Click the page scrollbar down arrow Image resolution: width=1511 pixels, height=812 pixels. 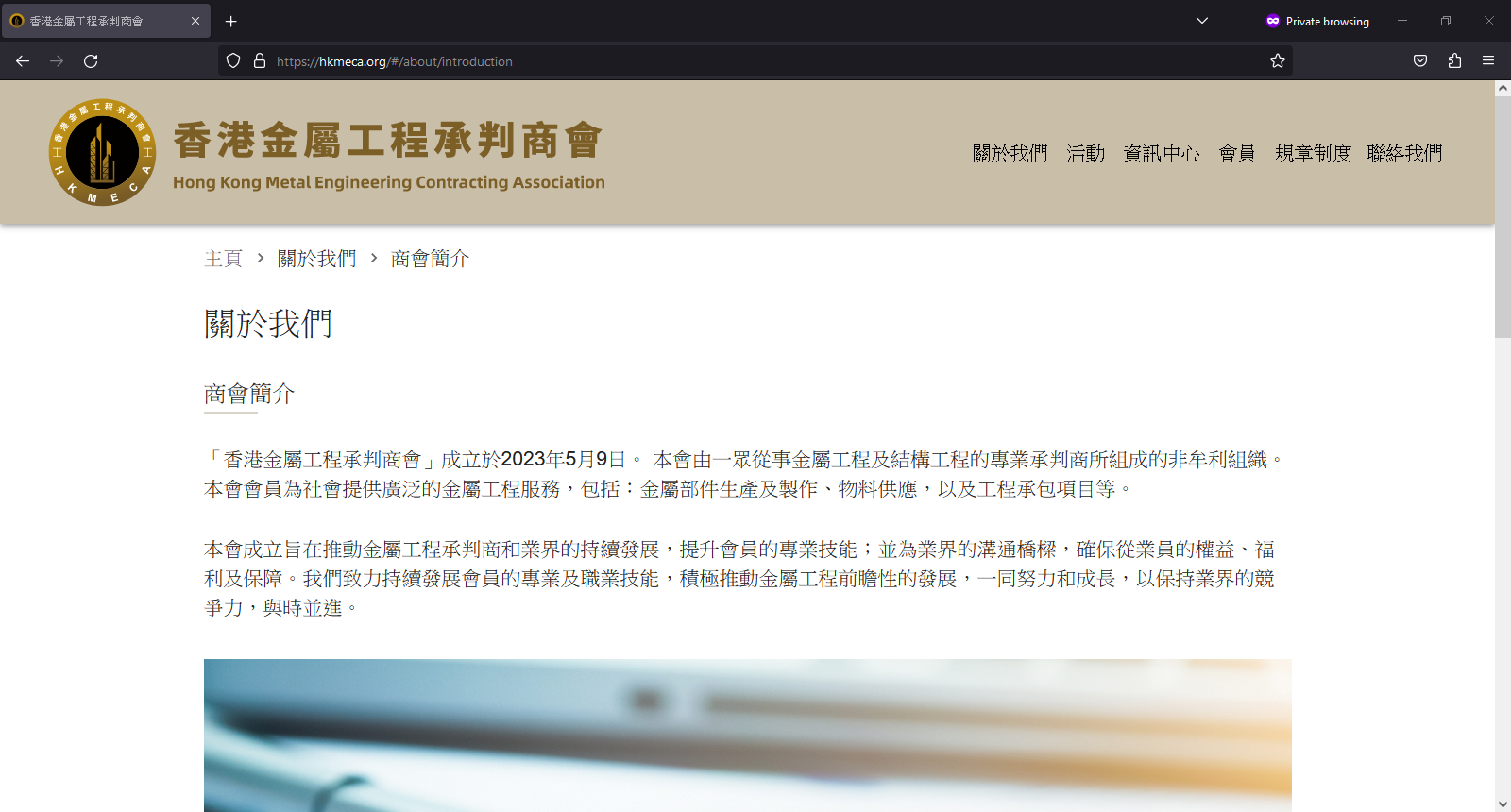click(1503, 804)
